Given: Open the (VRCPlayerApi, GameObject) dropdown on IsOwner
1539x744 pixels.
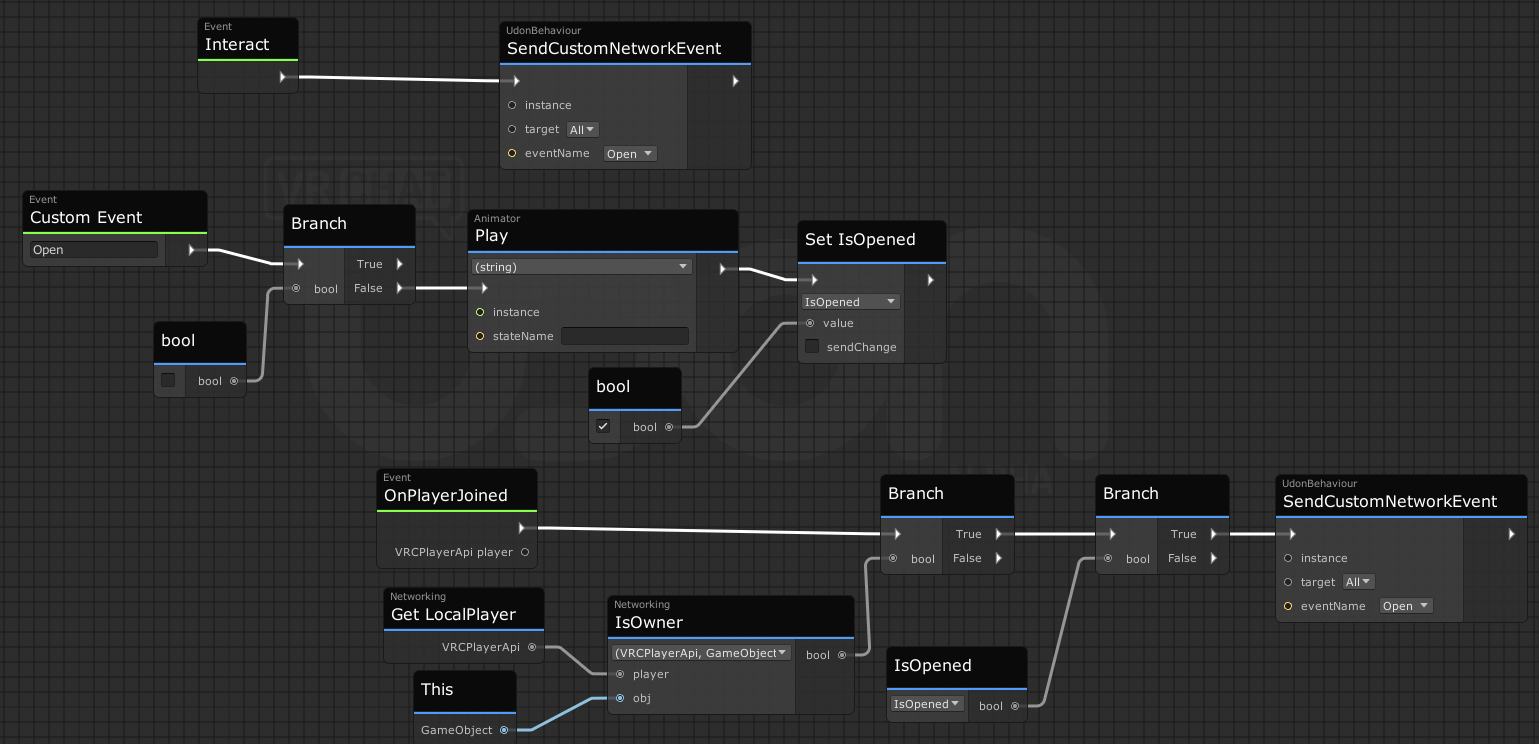Looking at the screenshot, I should tap(702, 653).
